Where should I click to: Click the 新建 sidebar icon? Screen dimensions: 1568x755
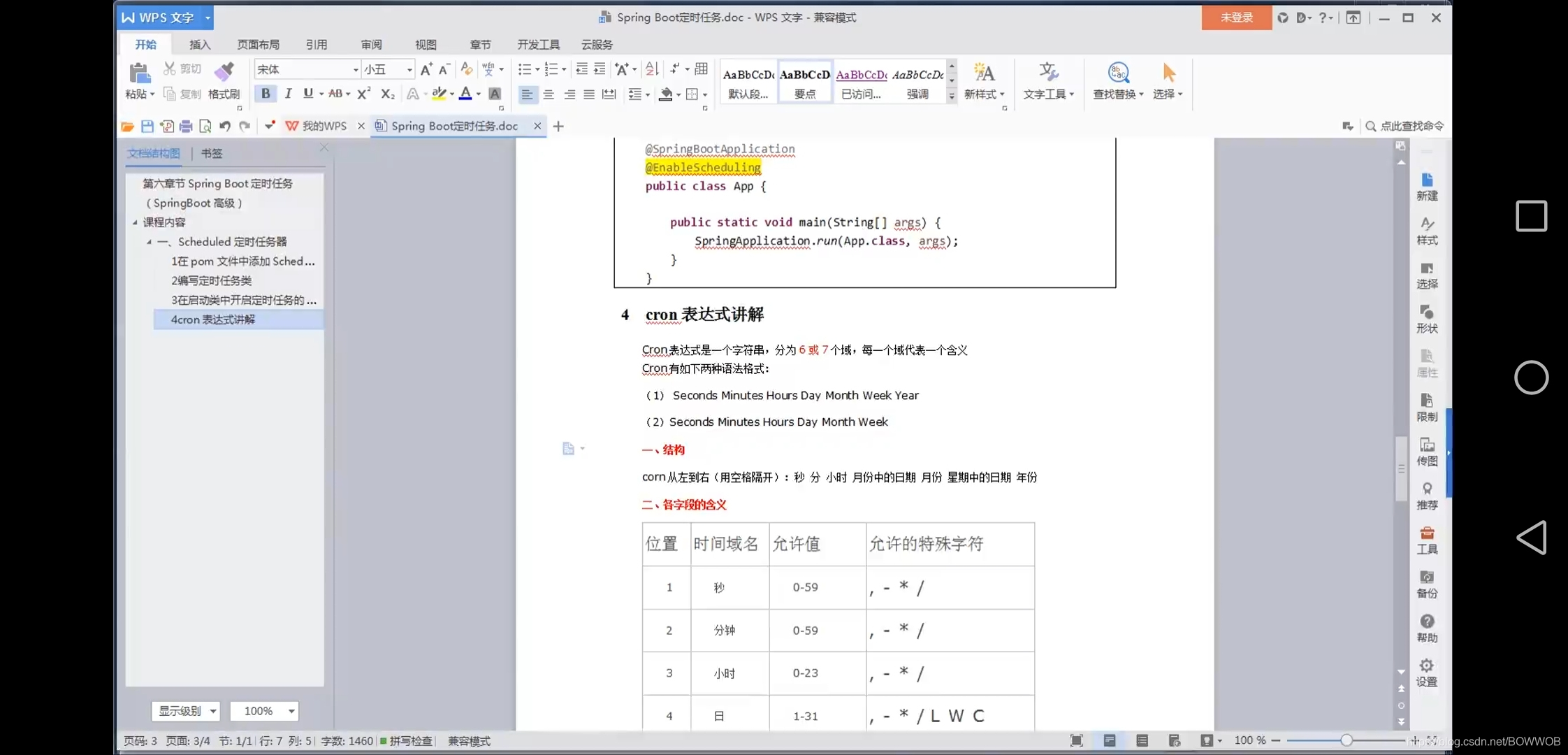coord(1427,187)
